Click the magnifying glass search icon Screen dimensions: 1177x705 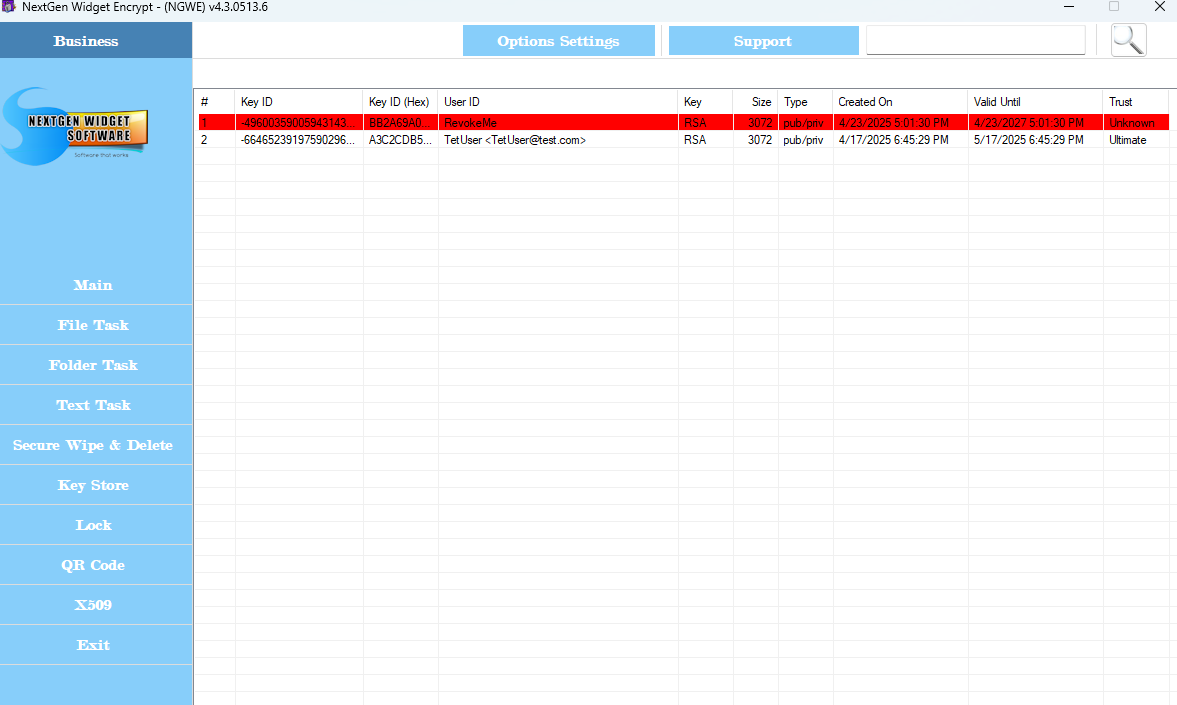tap(1128, 41)
